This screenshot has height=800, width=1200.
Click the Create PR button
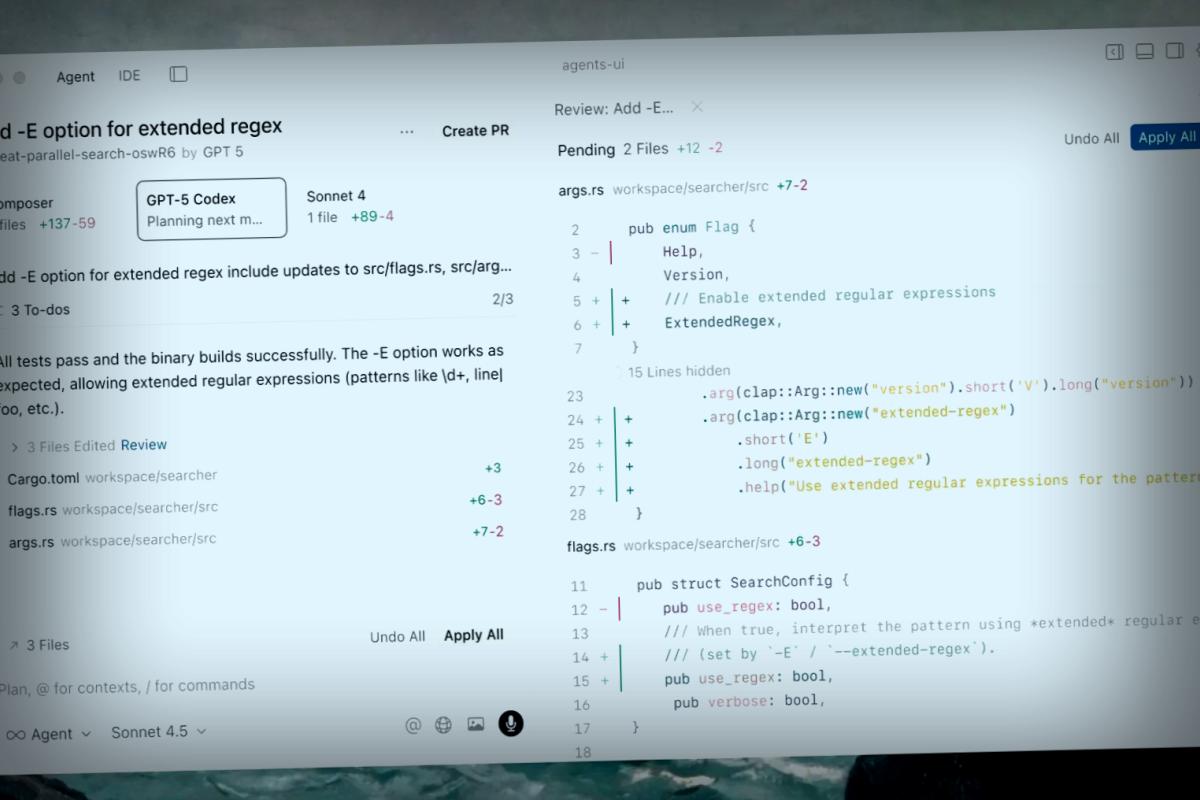click(x=475, y=131)
